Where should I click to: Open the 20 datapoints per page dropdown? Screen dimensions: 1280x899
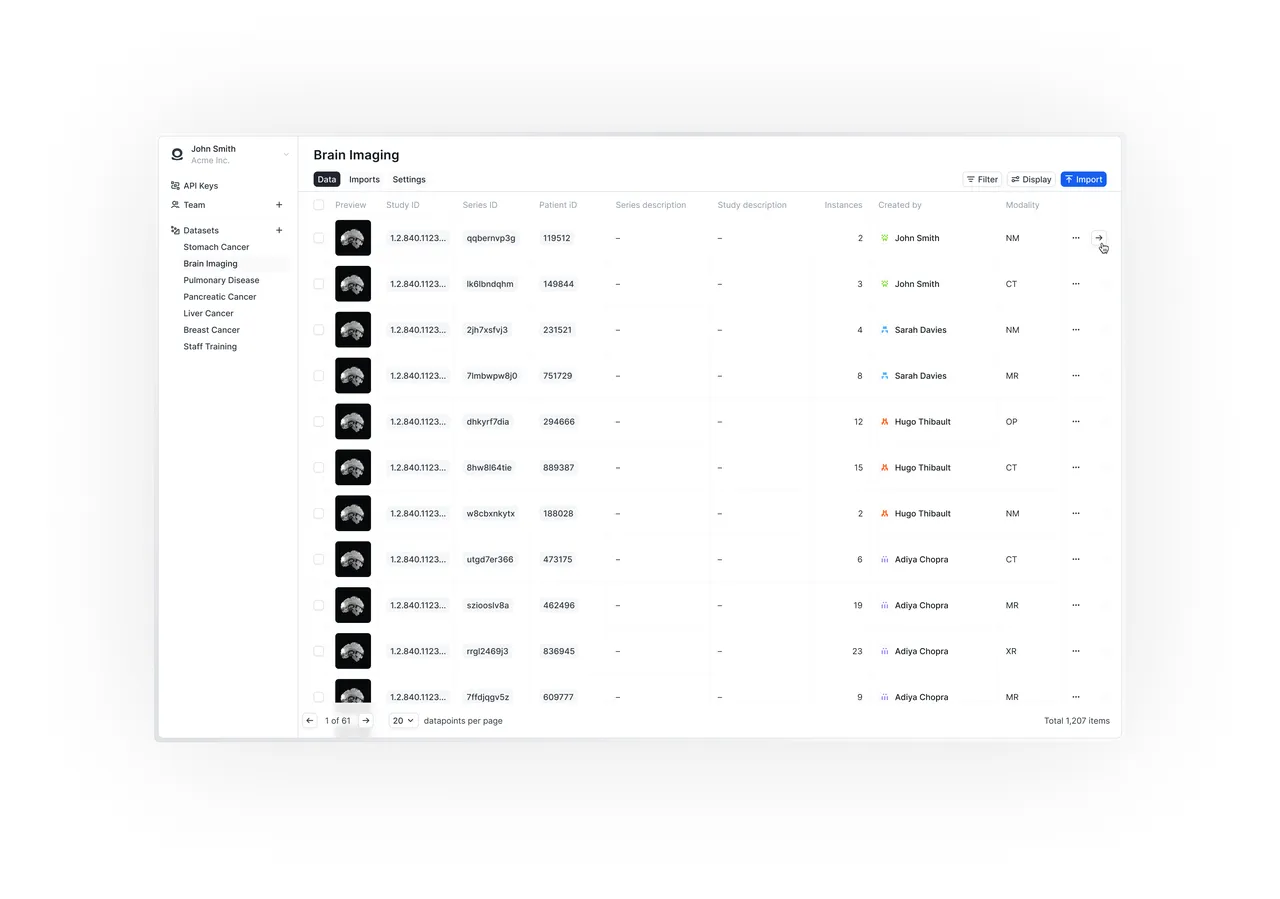(x=403, y=720)
